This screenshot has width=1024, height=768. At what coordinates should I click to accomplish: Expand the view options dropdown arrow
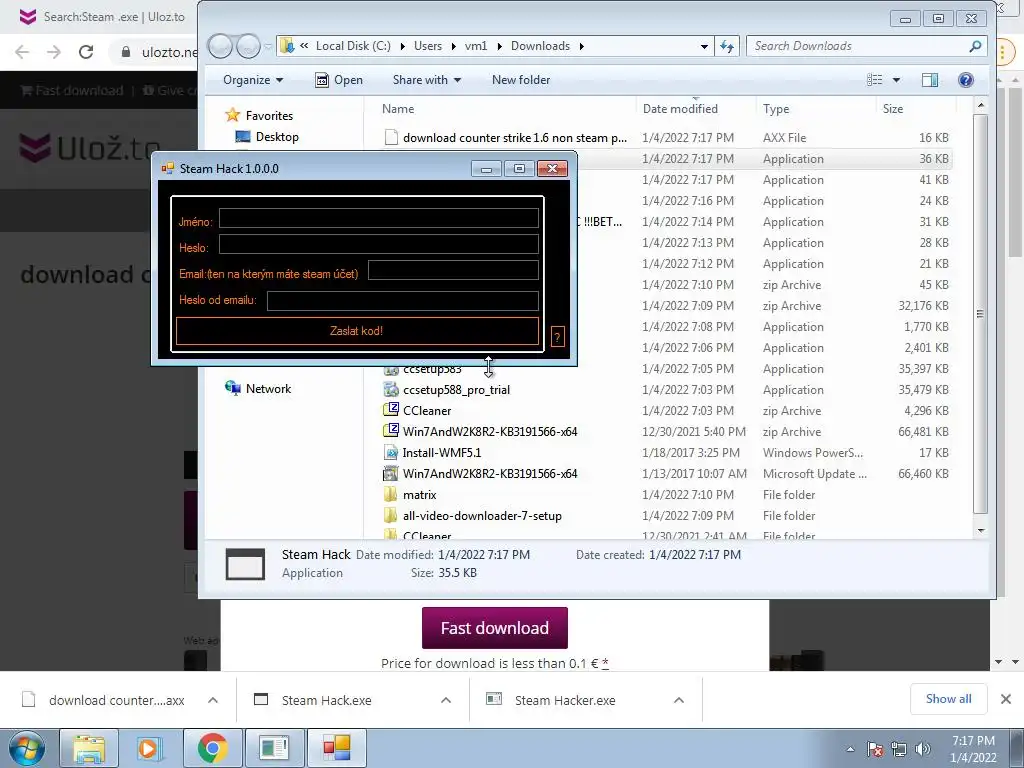click(896, 80)
